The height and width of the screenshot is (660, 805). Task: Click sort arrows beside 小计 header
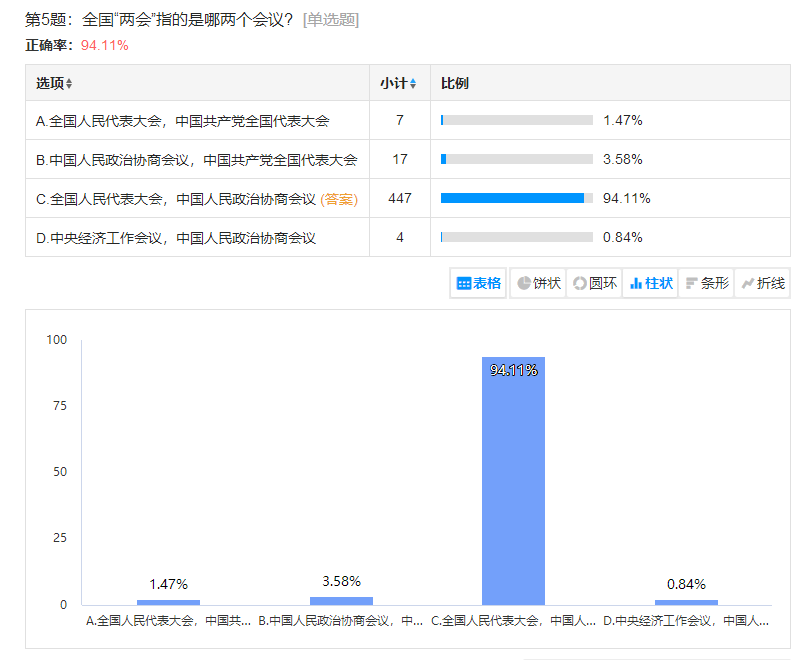(413, 84)
